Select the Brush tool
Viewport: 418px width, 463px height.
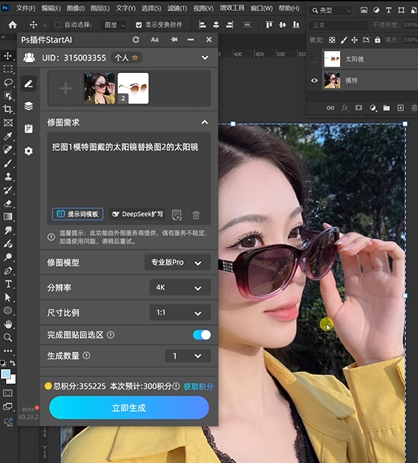click(x=8, y=163)
